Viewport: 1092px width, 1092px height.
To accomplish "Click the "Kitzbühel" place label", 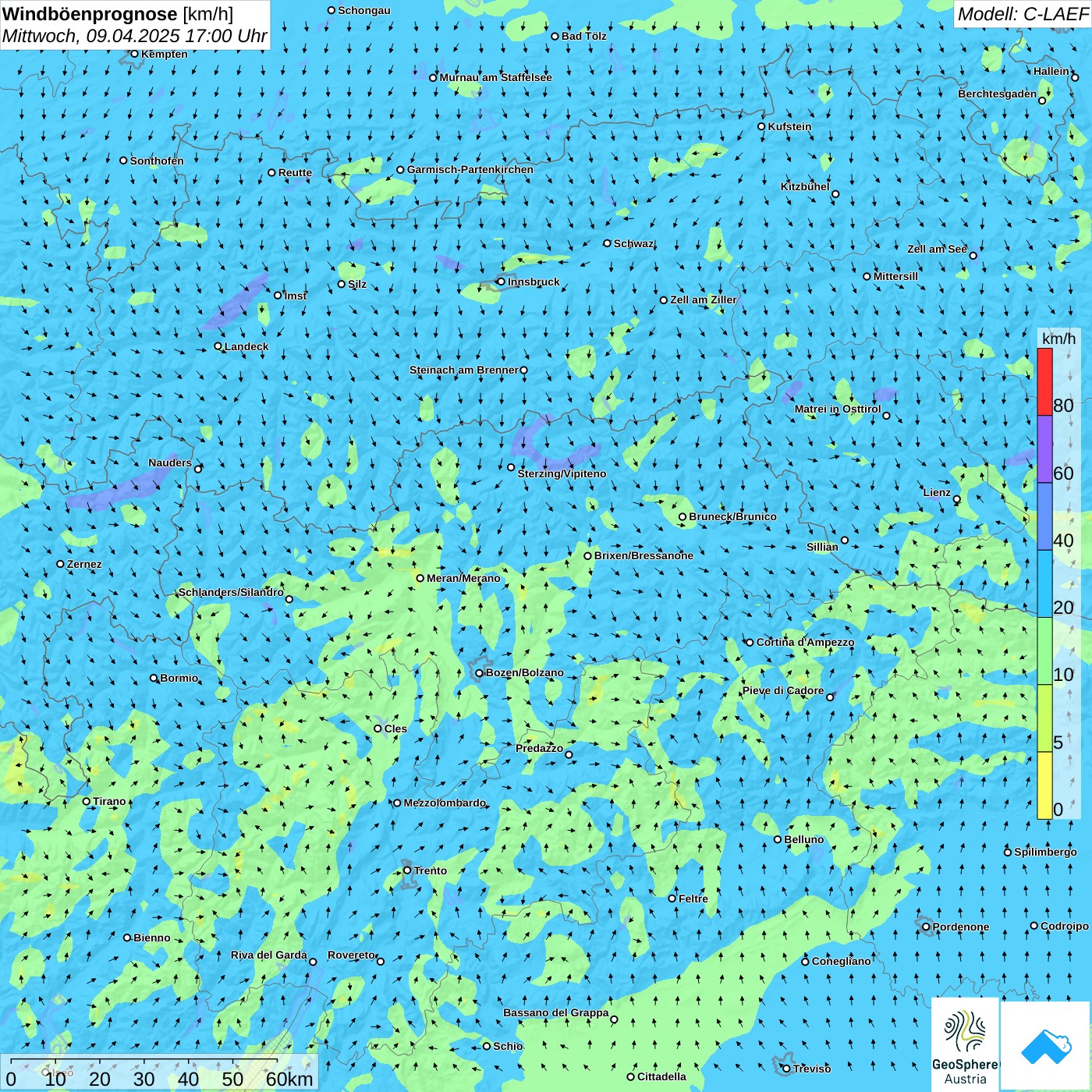I will pyautogui.click(x=806, y=186).
